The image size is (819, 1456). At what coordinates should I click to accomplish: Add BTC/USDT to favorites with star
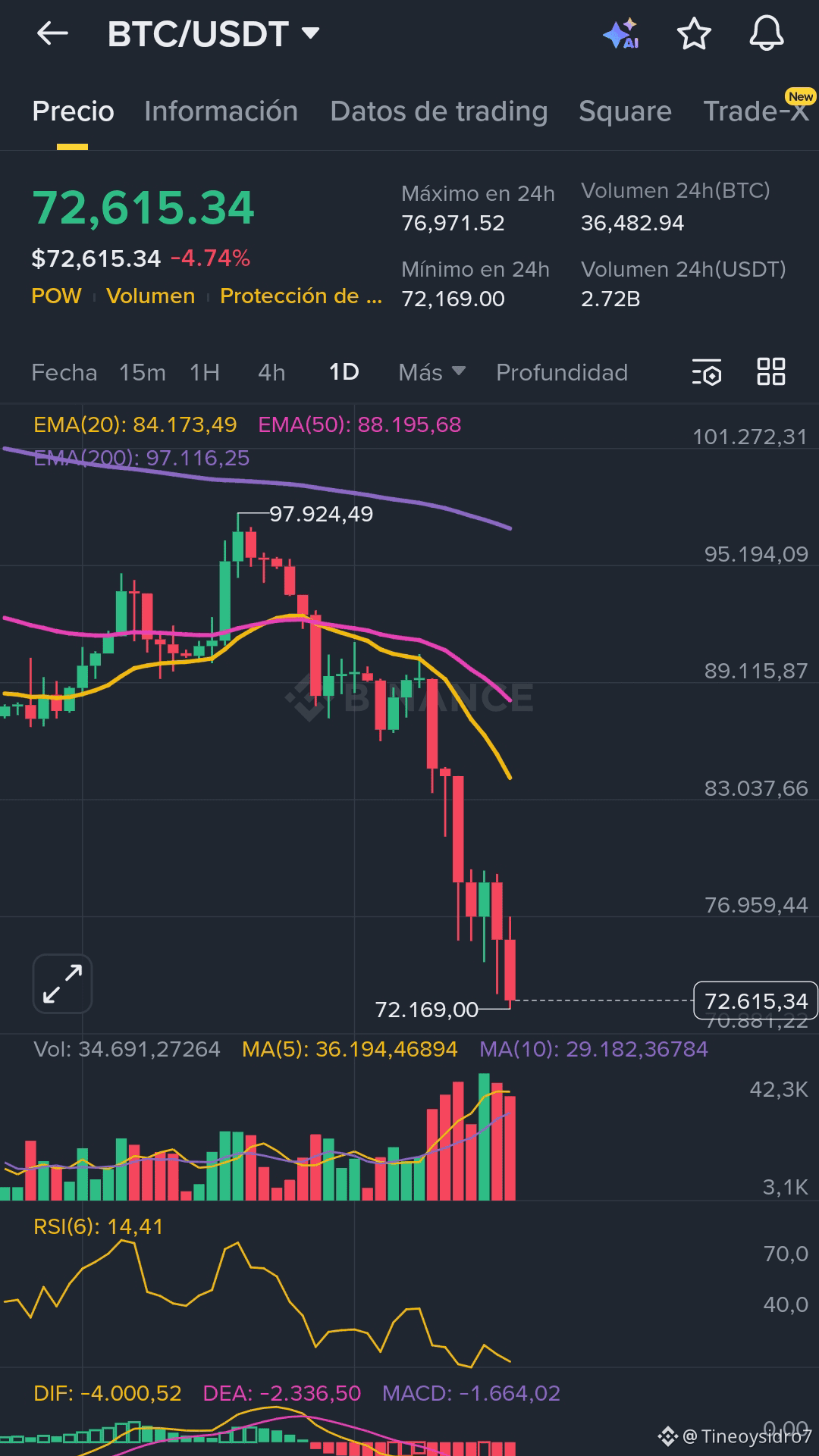[693, 34]
